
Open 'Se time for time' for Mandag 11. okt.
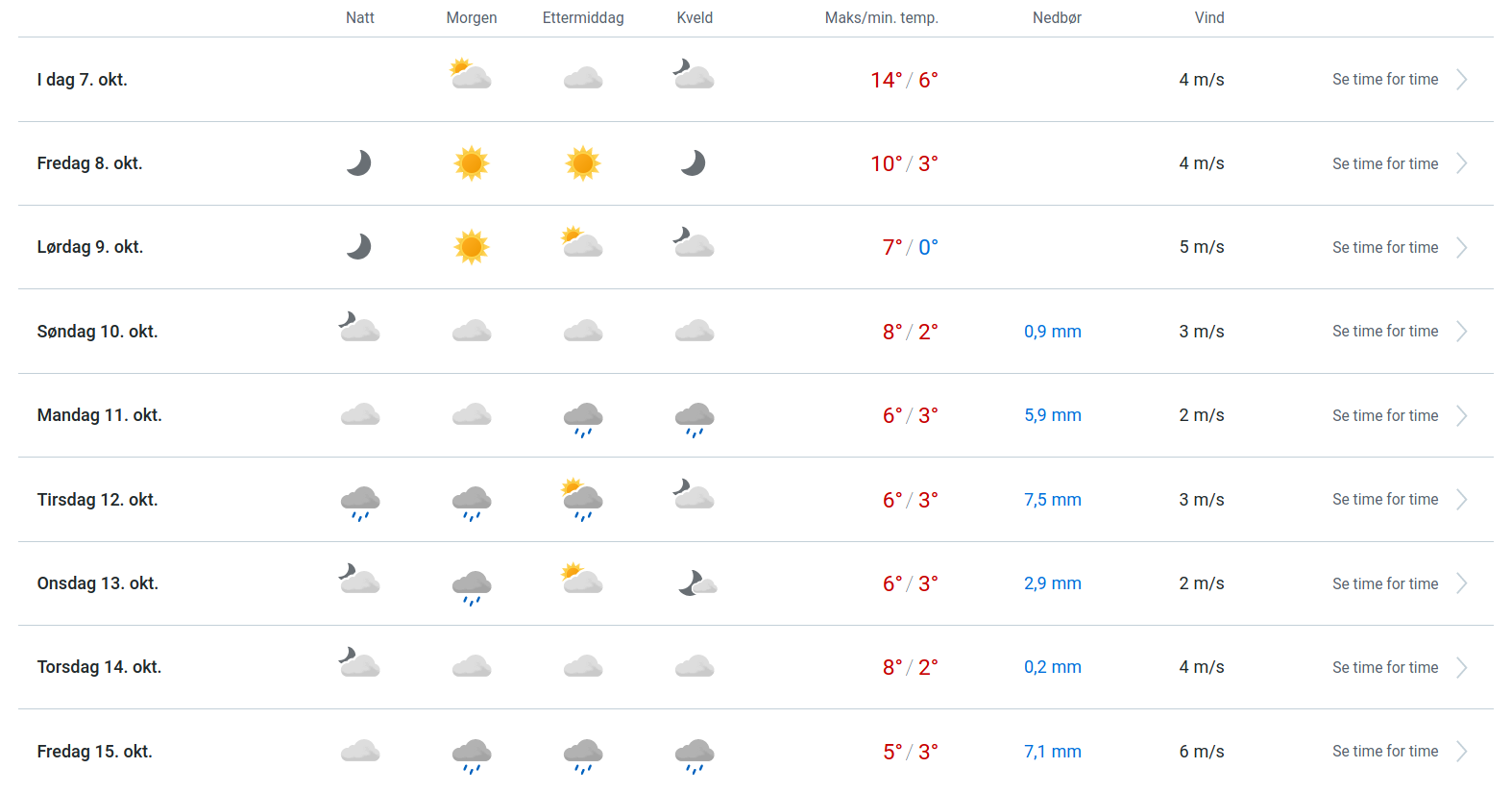tap(1385, 415)
